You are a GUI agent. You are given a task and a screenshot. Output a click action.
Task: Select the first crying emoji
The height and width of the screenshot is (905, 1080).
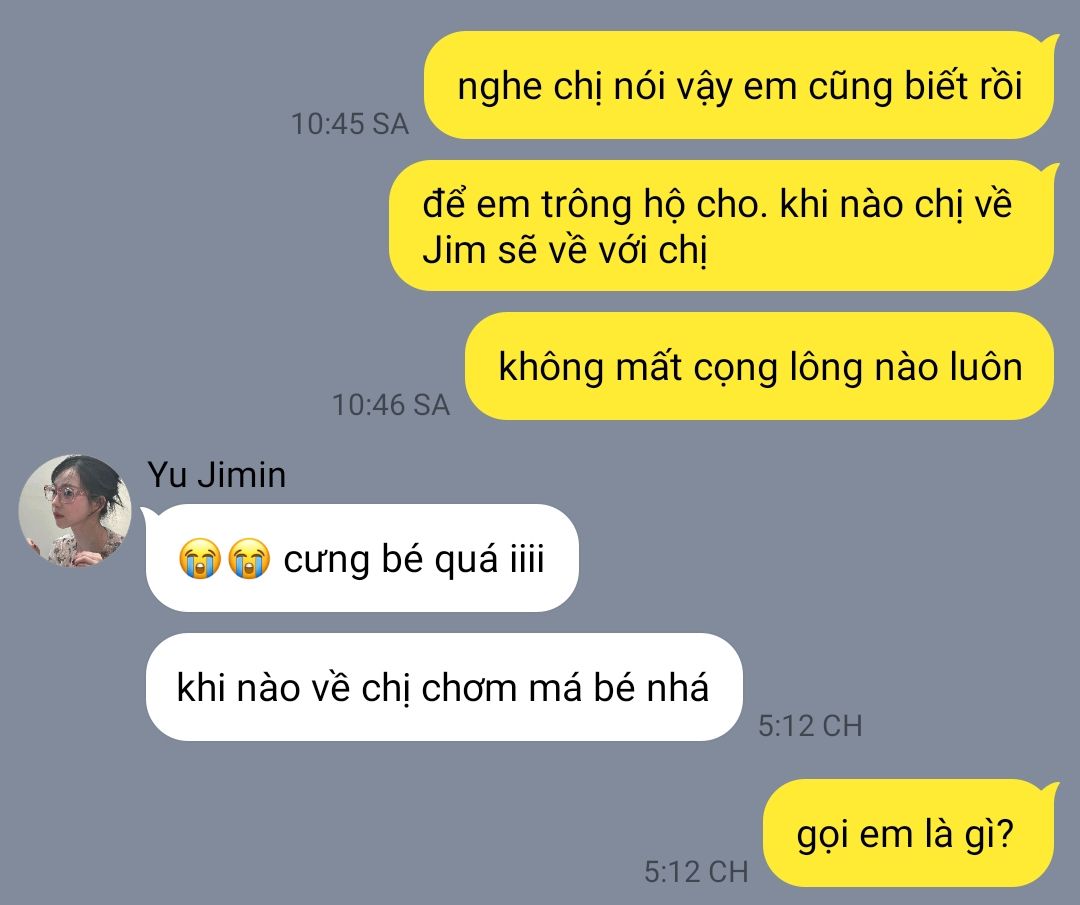(200, 558)
